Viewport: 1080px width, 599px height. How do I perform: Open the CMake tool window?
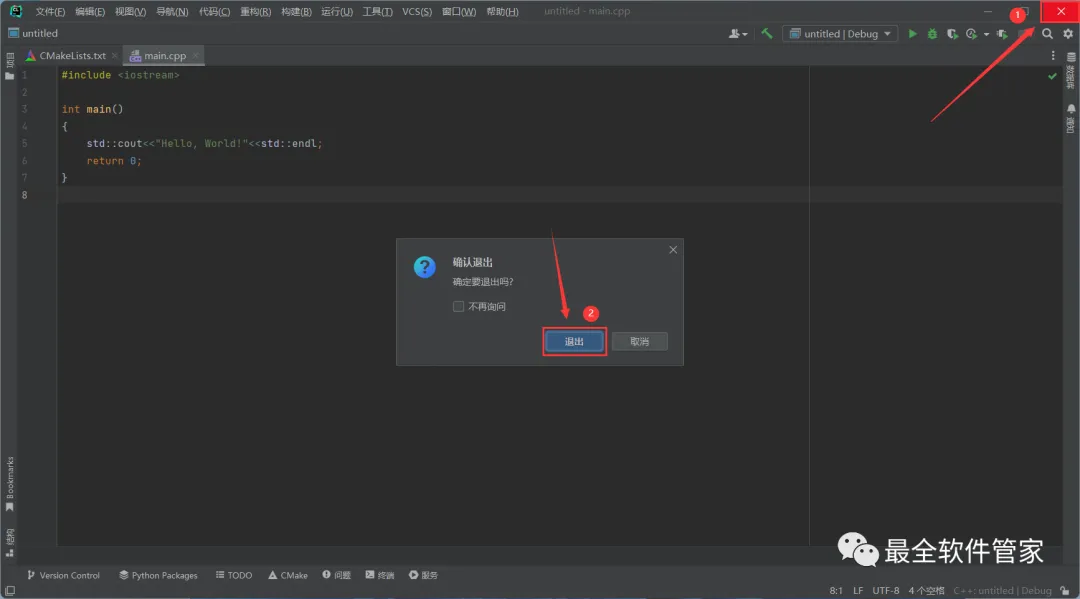pos(288,575)
